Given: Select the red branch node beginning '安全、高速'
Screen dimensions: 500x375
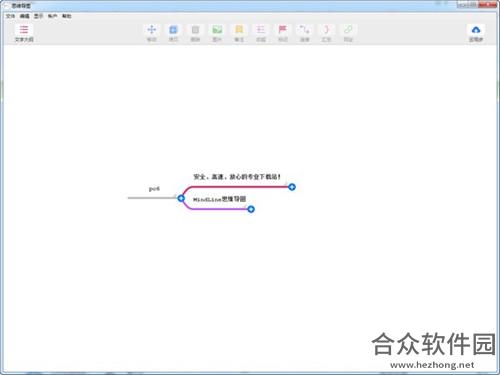Looking at the screenshot, I should click(x=237, y=177).
